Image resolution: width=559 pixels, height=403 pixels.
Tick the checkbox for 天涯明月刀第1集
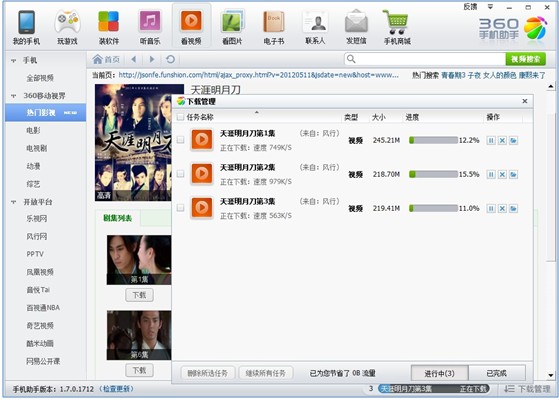[x=181, y=139]
